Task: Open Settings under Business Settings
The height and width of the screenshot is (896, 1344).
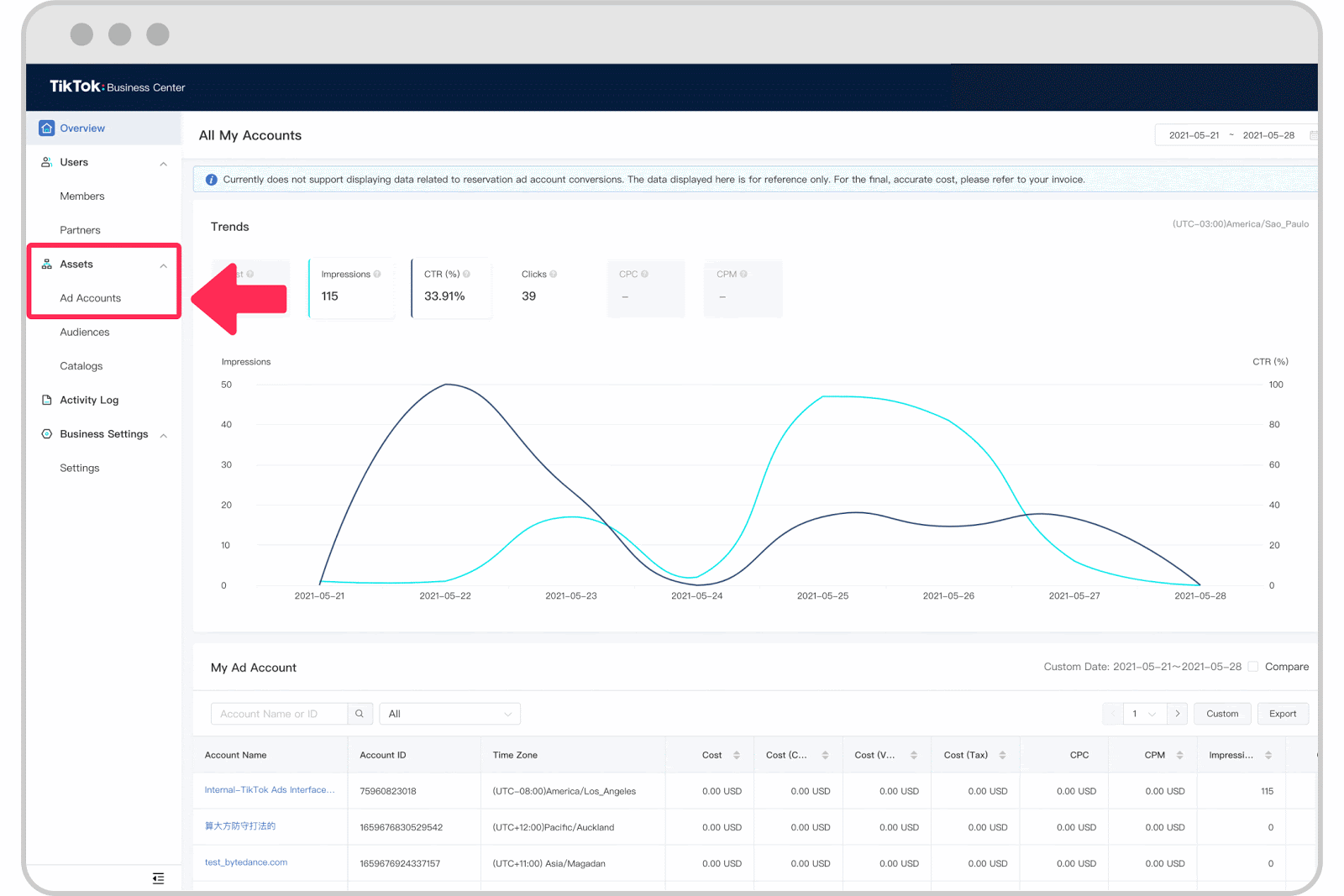Action: [x=80, y=468]
